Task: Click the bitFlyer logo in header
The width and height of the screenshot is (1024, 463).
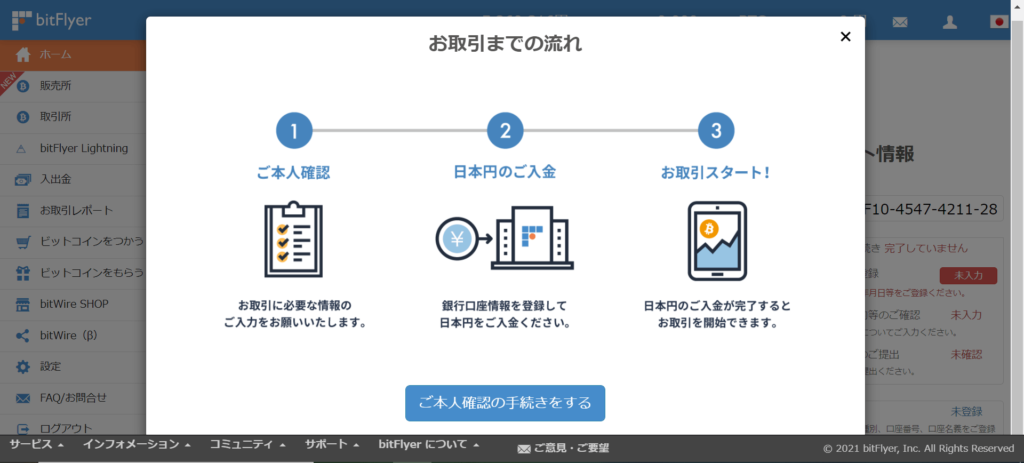Action: pyautogui.click(x=52, y=20)
